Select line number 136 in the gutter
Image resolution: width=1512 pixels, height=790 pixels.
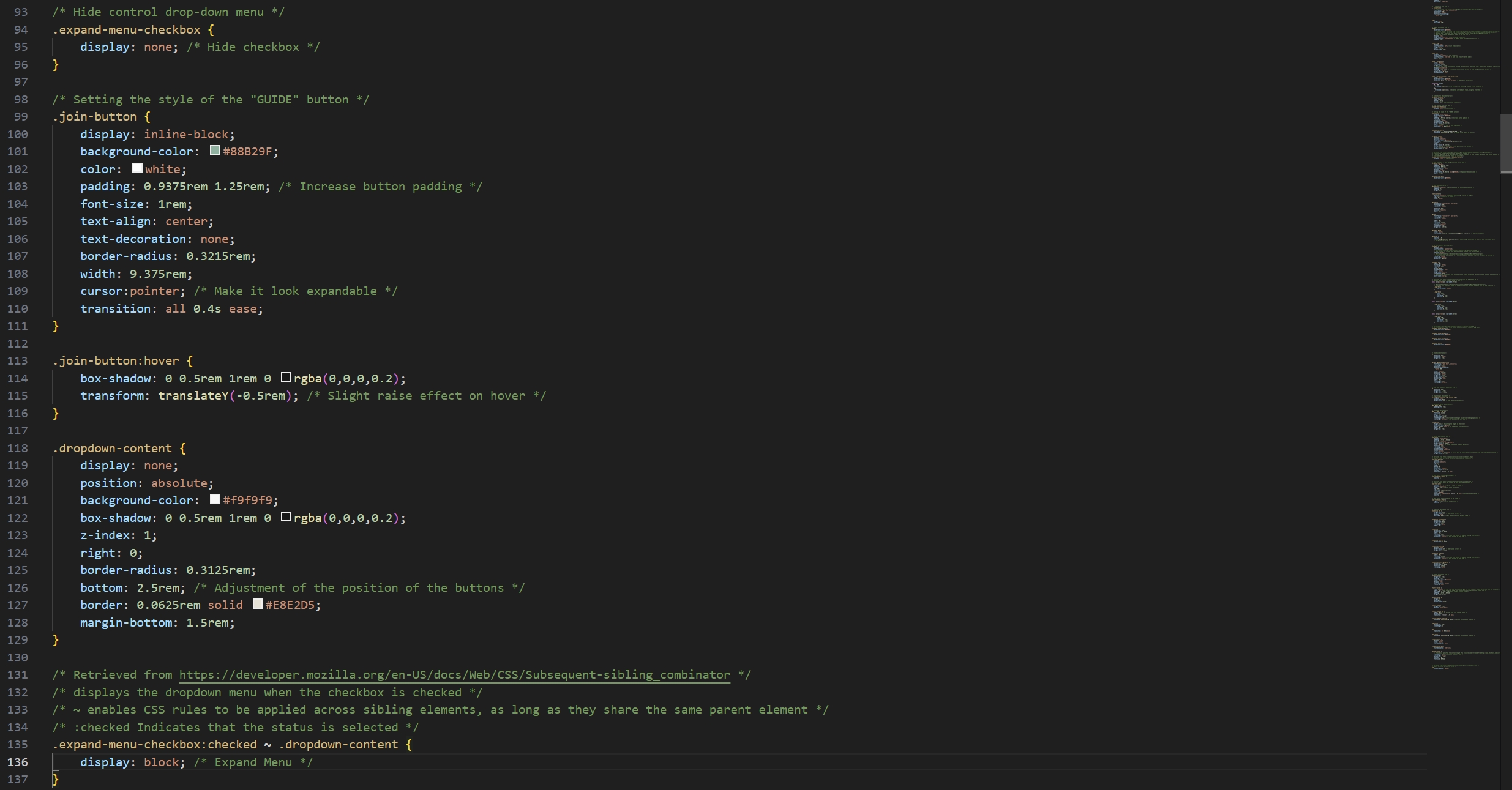tap(19, 762)
